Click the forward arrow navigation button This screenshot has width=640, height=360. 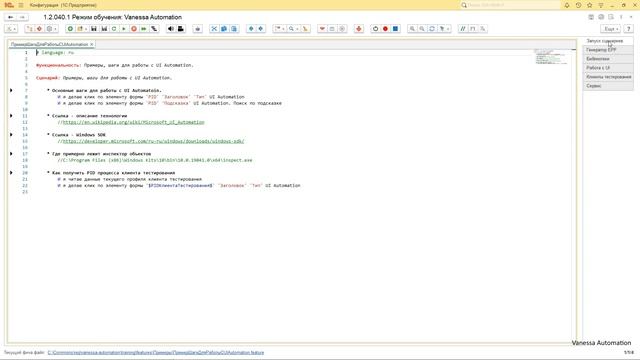click(x=22, y=17)
